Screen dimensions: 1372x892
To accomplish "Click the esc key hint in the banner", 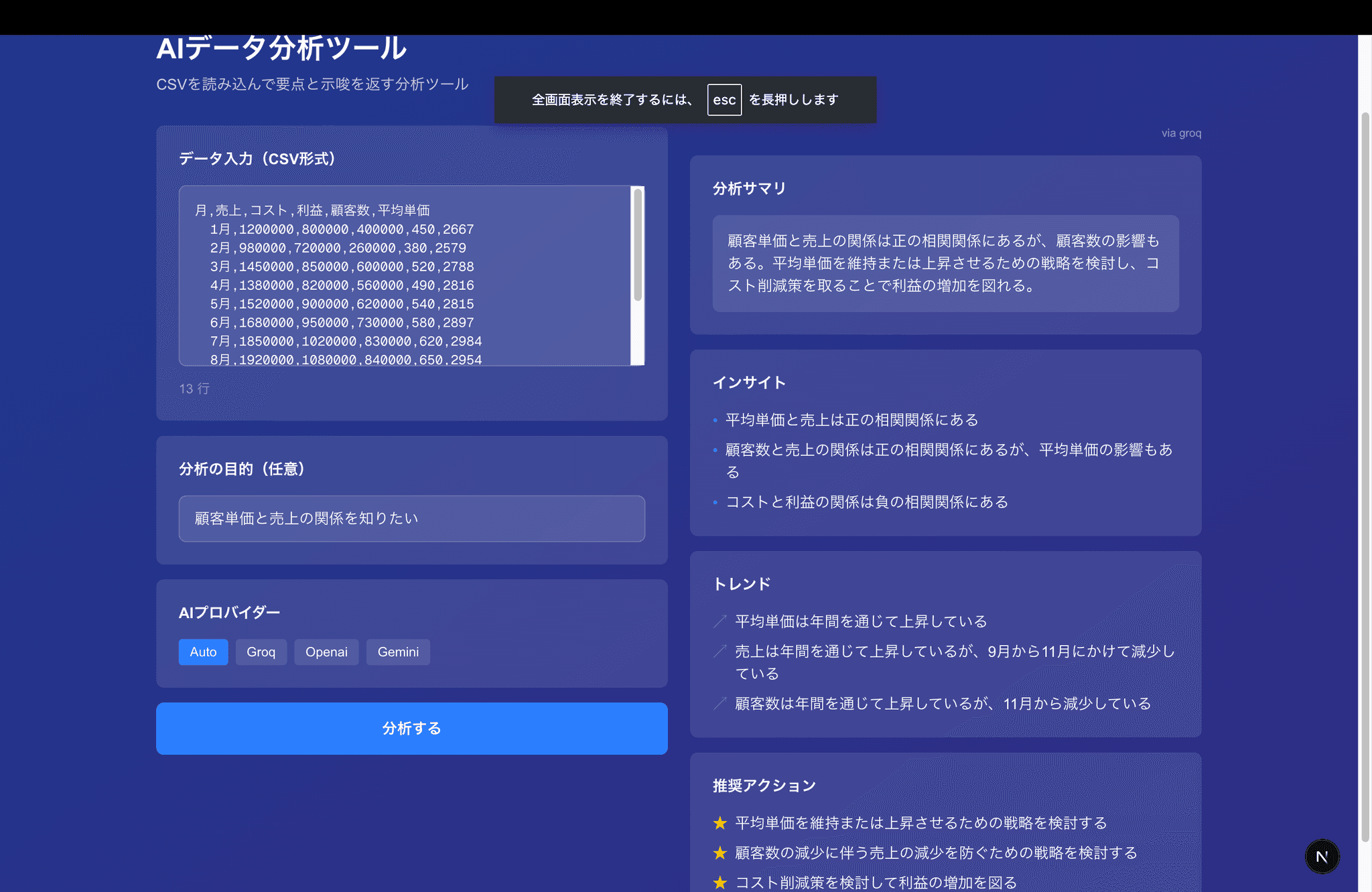I will click(724, 100).
